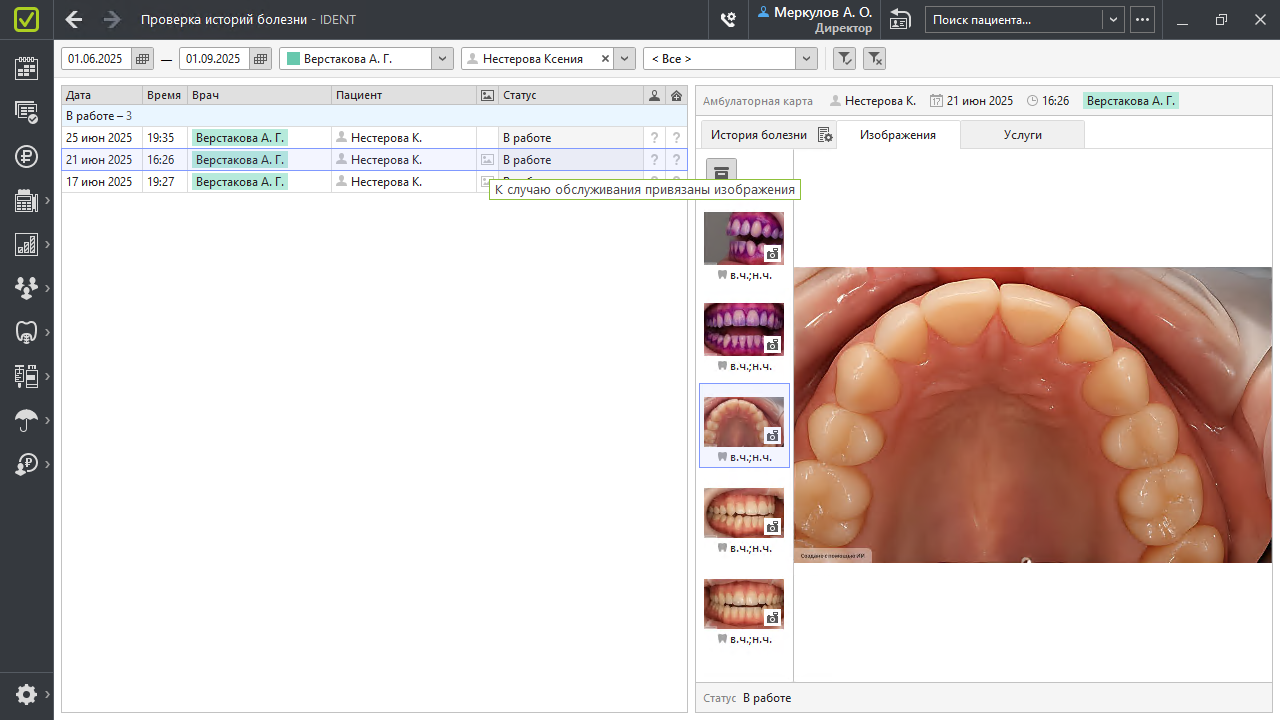Open the bar chart reports sidebar icon
Screen dimensions: 1280x720
coord(26,244)
